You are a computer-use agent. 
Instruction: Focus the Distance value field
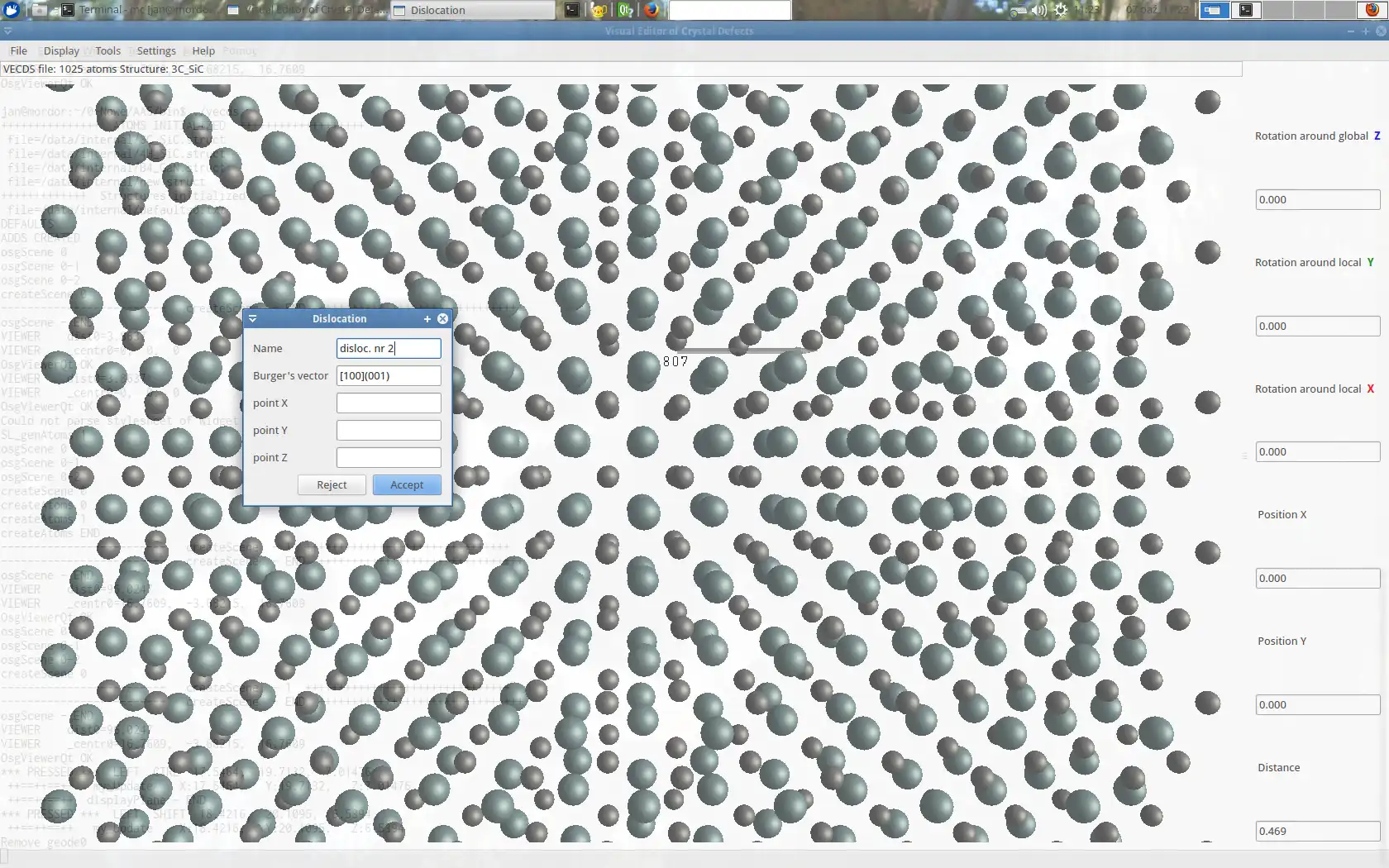point(1318,831)
